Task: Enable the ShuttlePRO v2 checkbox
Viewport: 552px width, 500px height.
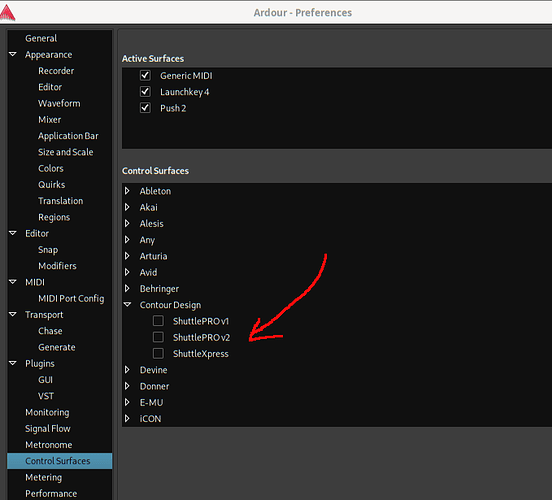Action: tap(158, 337)
